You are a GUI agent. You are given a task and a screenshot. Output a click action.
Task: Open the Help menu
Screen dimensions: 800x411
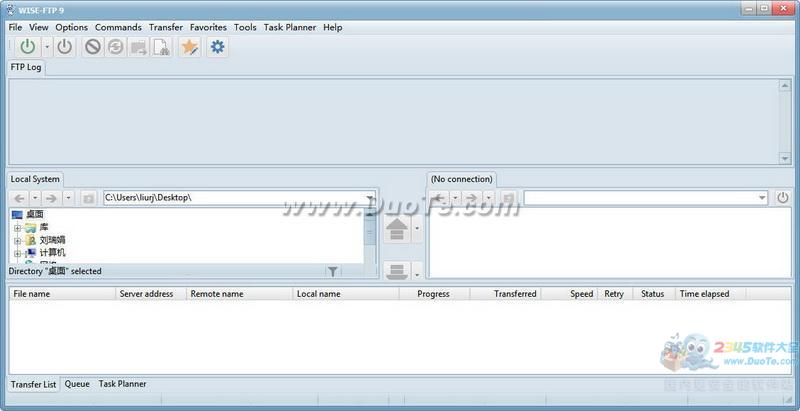pyautogui.click(x=332, y=27)
